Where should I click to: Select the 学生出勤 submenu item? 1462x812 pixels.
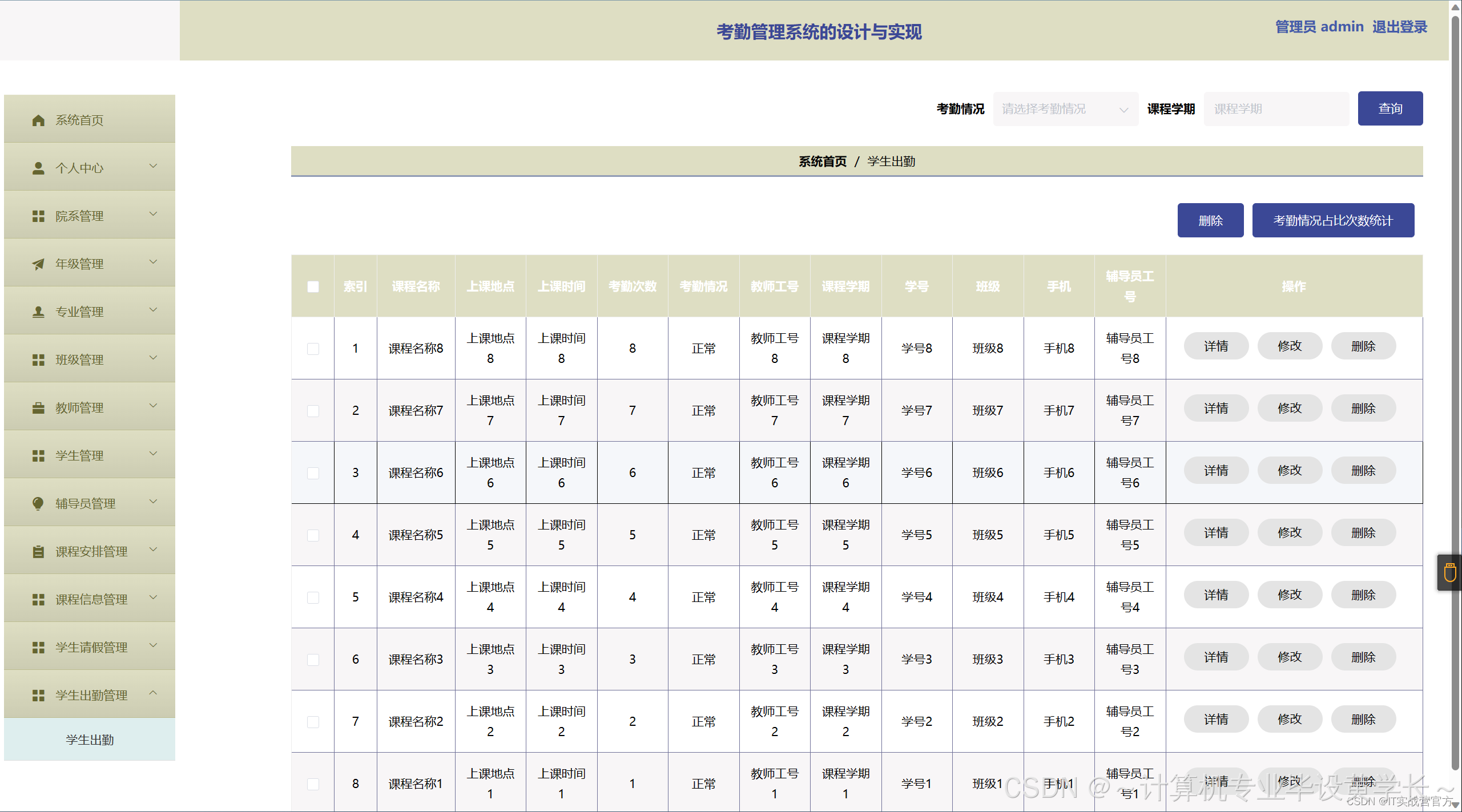coord(90,740)
